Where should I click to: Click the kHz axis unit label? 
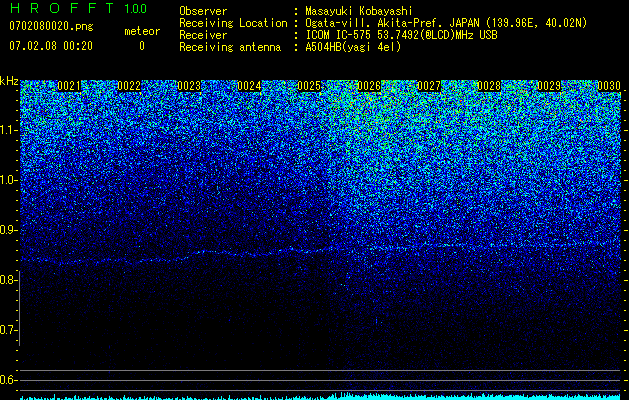[x=9, y=81]
